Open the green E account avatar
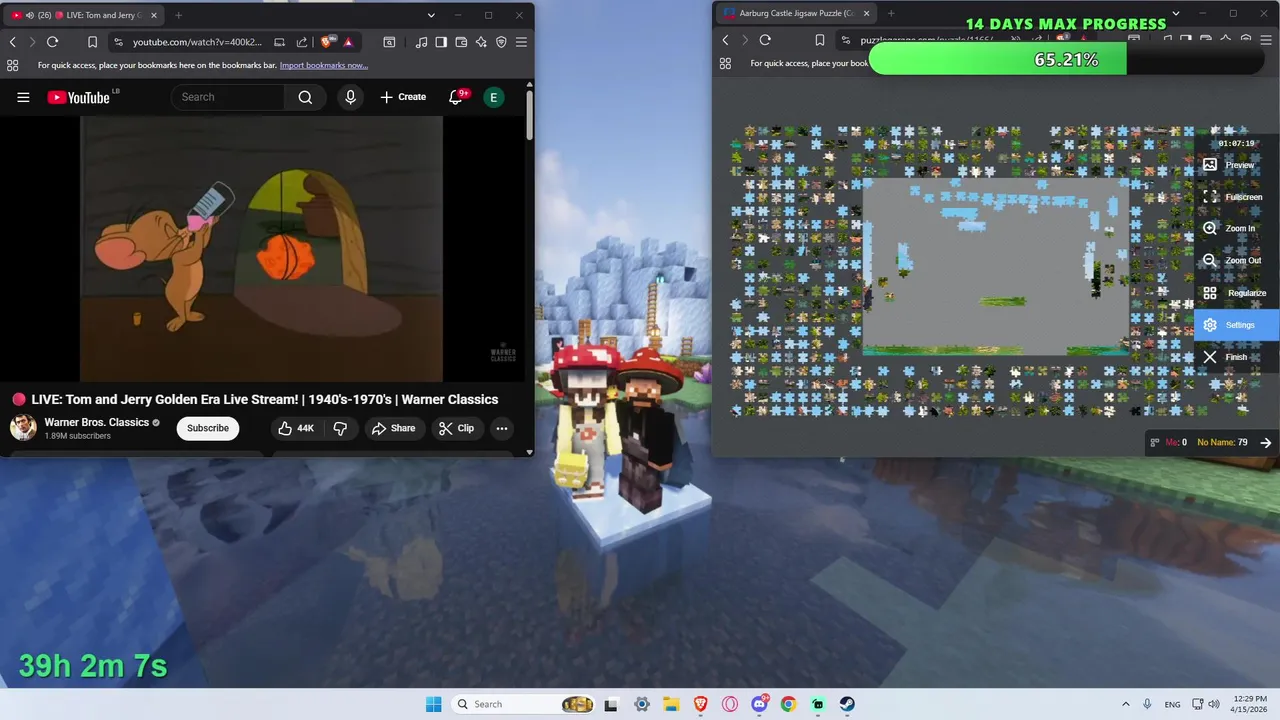This screenshot has width=1280, height=720. 493,97
